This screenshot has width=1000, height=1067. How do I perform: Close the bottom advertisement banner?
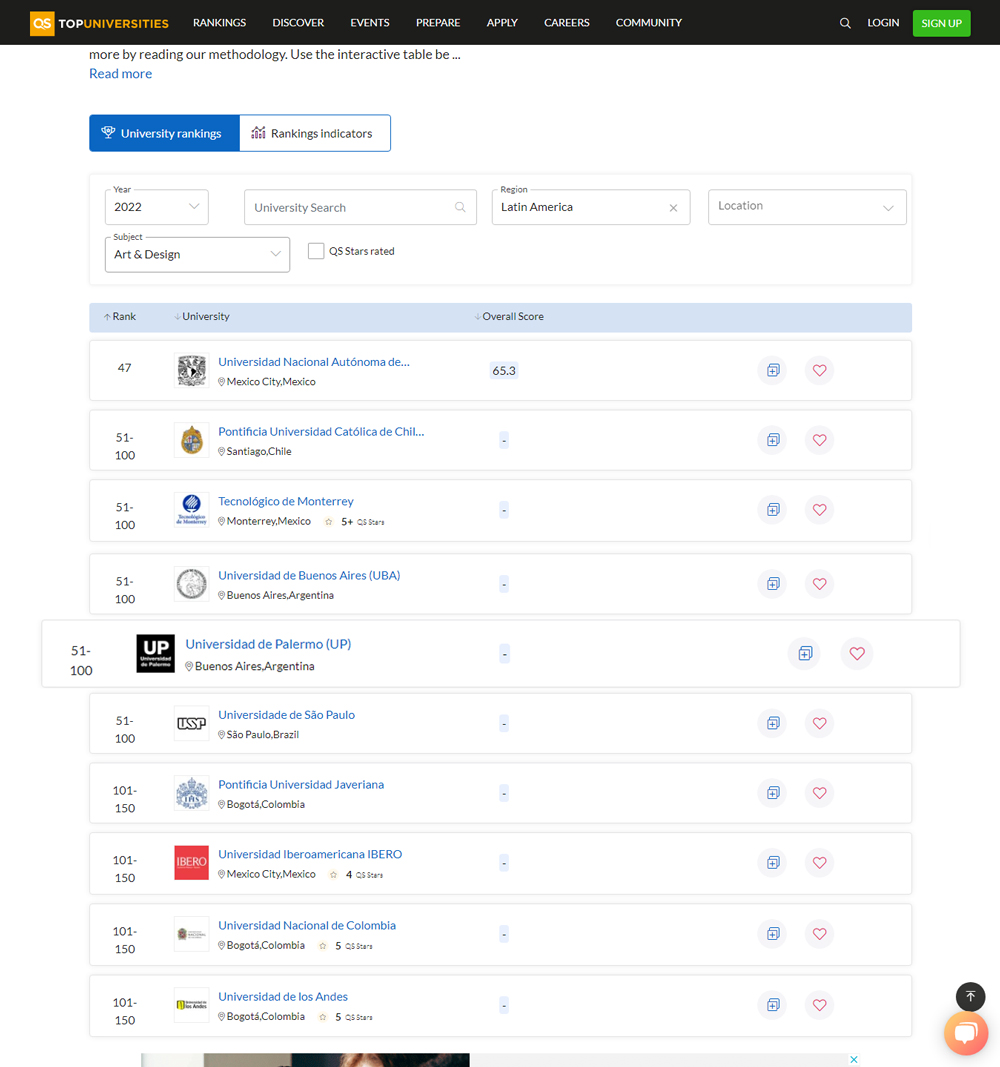[x=853, y=1060]
